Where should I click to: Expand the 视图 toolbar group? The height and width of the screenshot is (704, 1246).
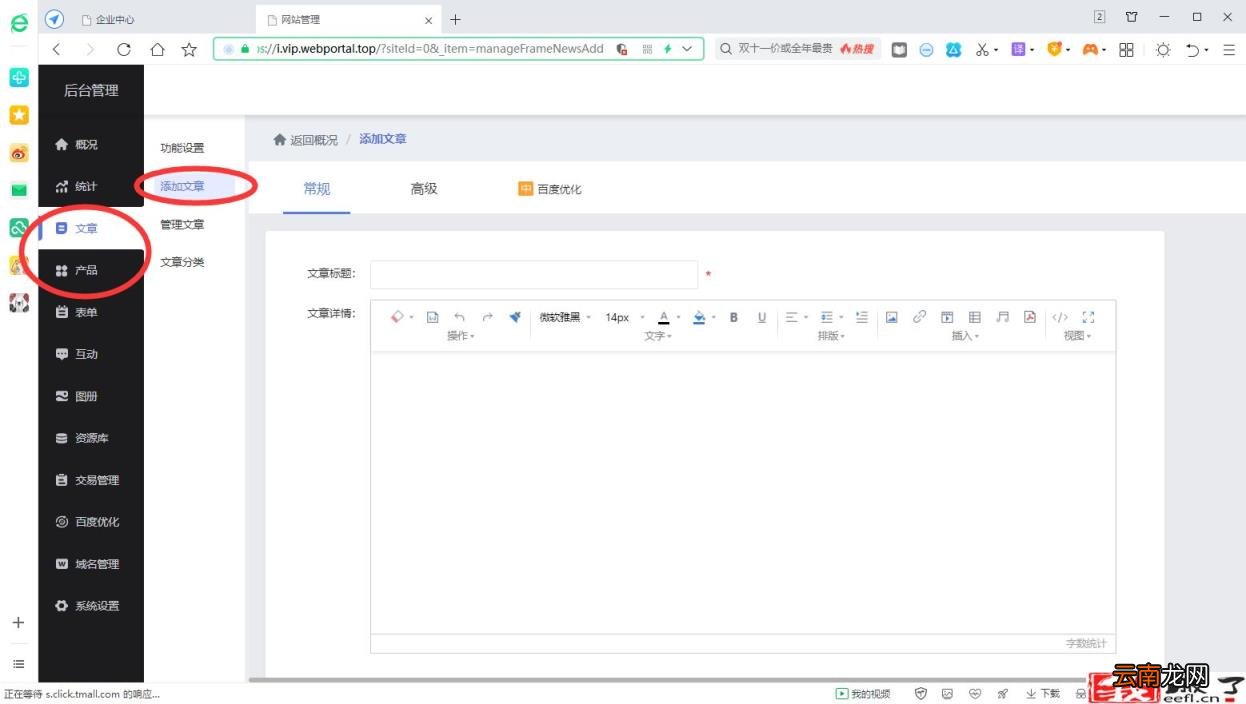[x=1077, y=336]
